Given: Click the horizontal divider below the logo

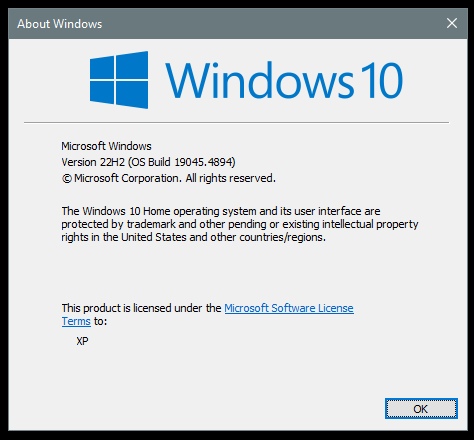Looking at the screenshot, I should tap(236, 123).
